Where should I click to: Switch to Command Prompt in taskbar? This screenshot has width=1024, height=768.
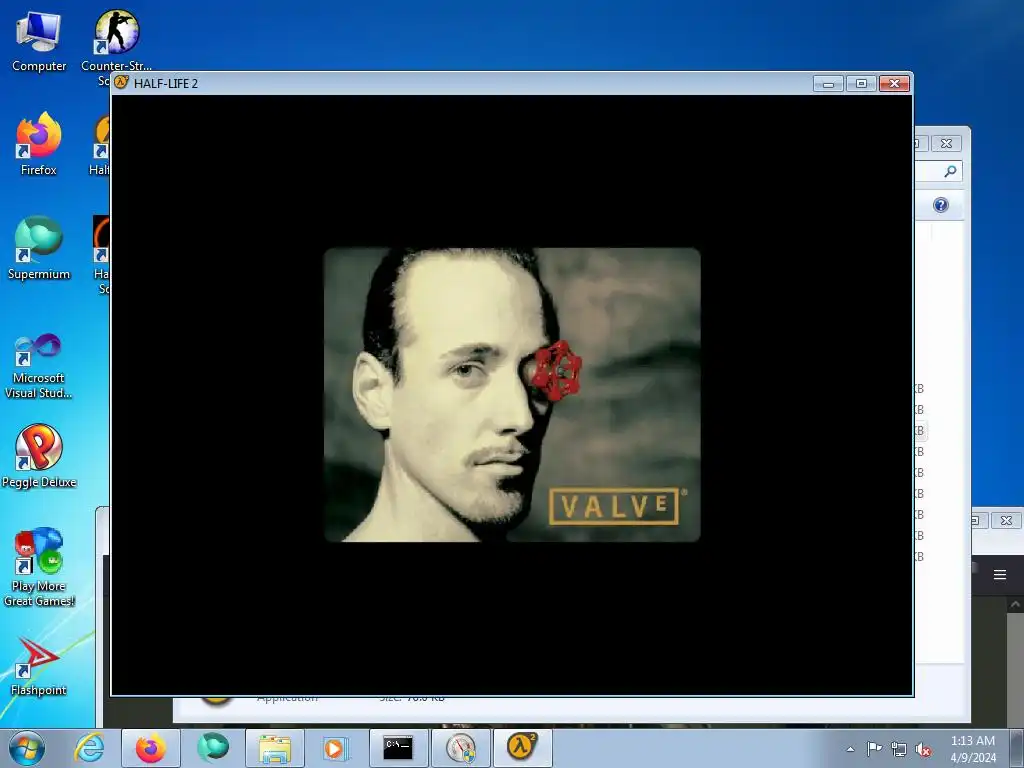398,748
